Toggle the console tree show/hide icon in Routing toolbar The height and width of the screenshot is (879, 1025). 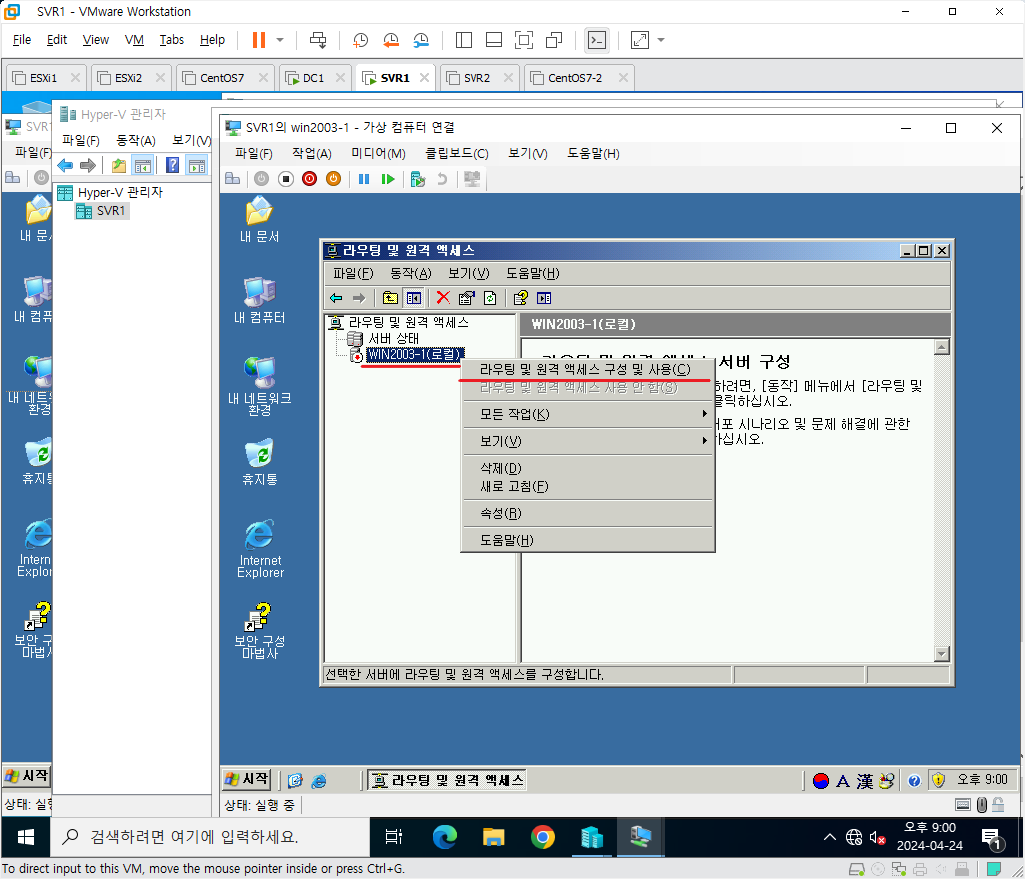pos(414,298)
